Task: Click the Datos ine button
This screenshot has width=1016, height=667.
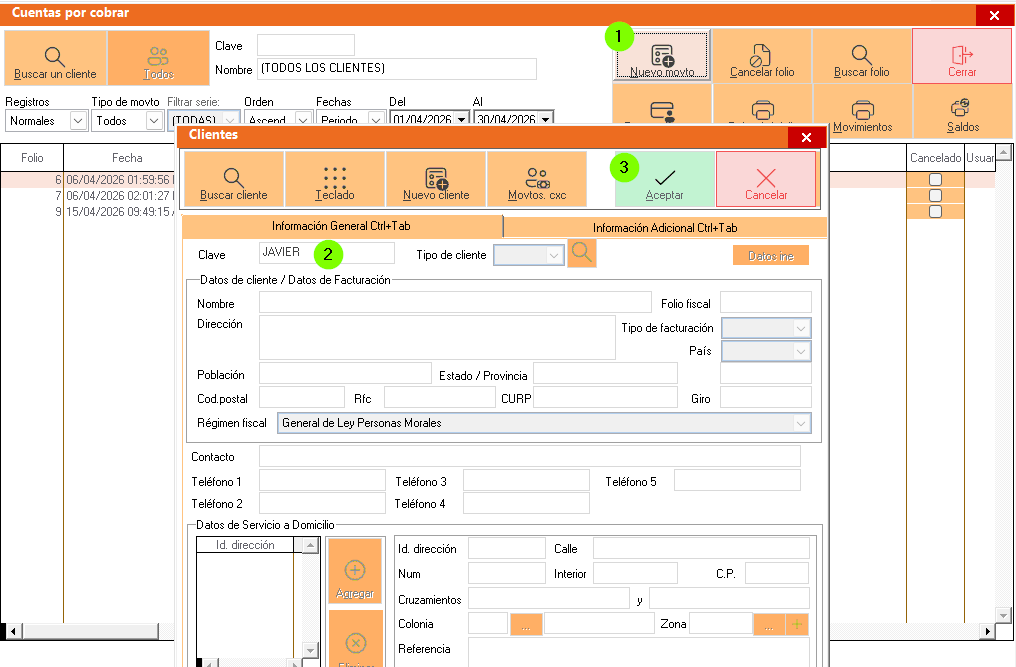Action: tap(770, 255)
